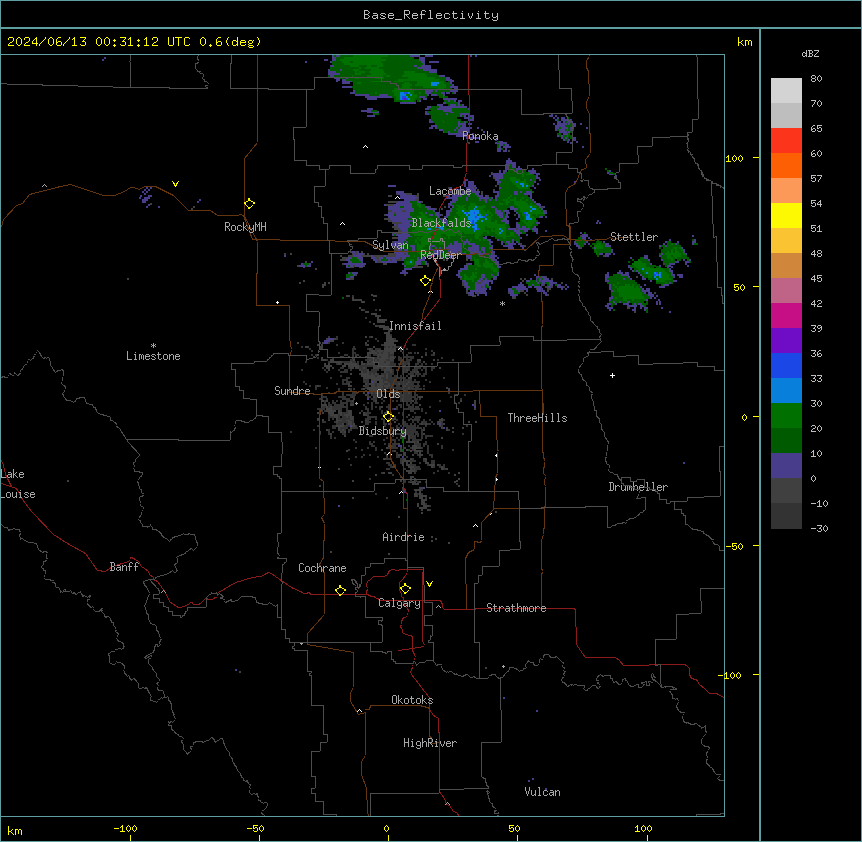
Task: Select the dusty pink 42-45 dBZ legend swatch
Action: 786,291
